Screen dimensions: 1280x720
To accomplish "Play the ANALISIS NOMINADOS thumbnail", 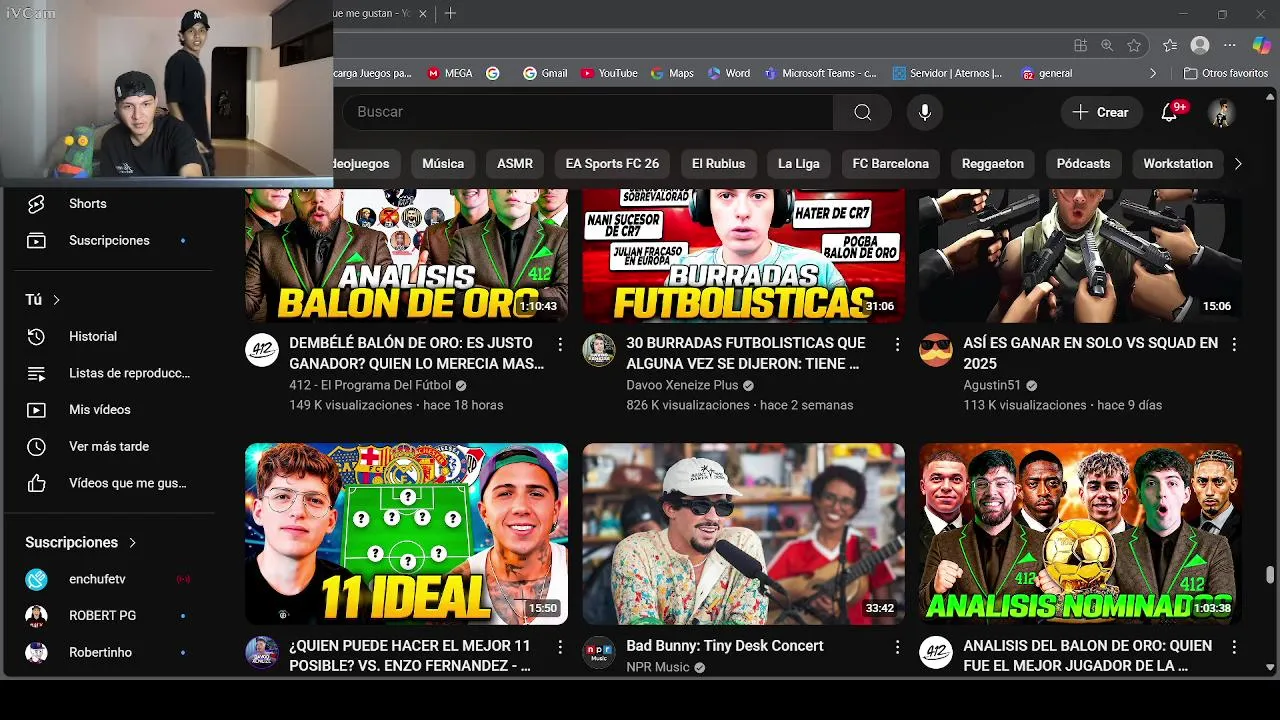I will click(1080, 534).
